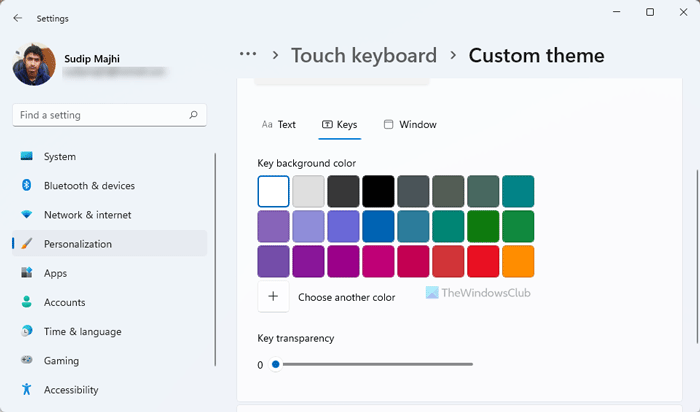
Task: Click the search magnifier icon
Action: click(x=194, y=115)
